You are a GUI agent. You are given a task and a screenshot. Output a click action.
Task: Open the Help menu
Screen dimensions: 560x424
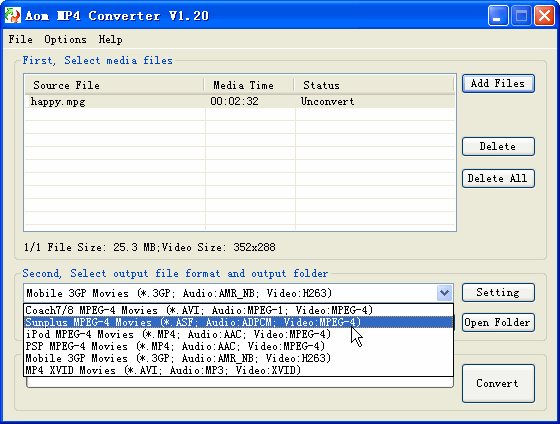point(110,39)
